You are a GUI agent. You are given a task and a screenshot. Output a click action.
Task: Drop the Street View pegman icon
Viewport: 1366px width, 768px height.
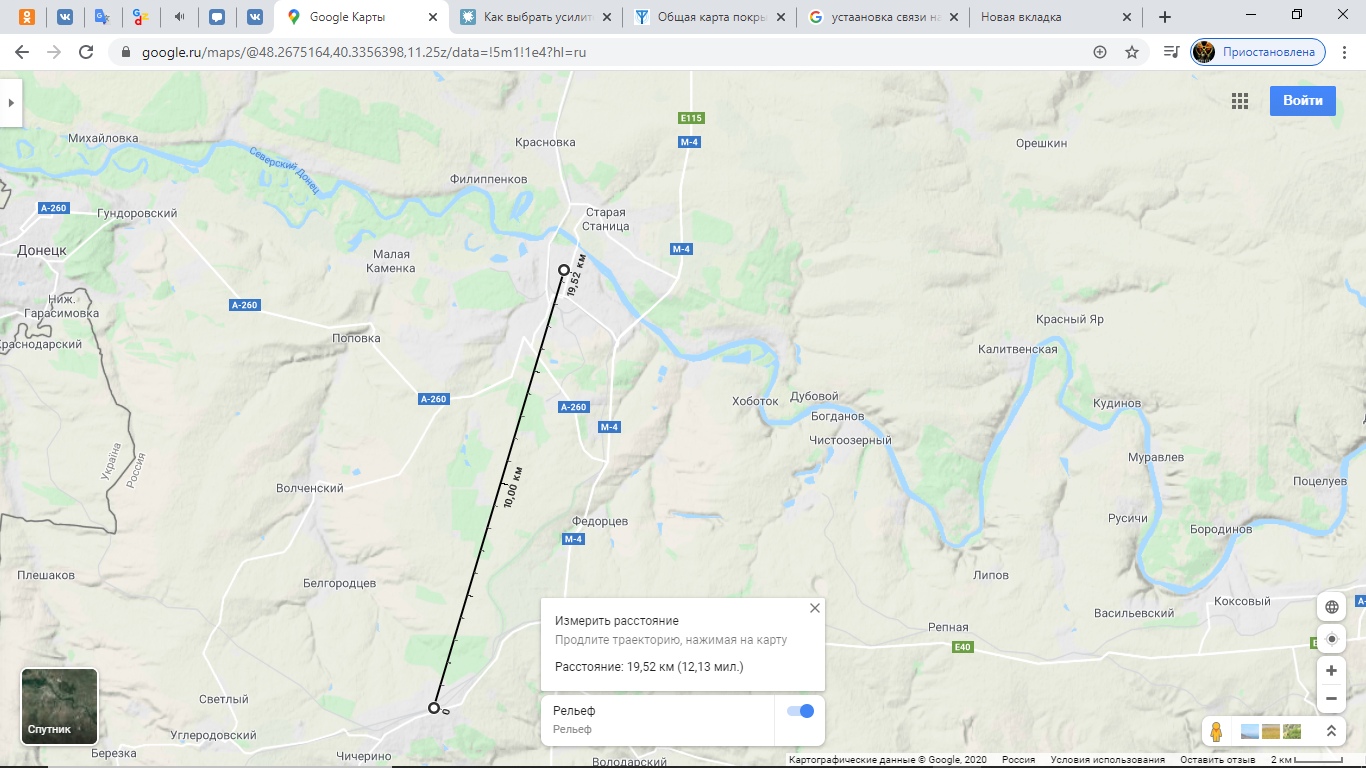(1216, 731)
